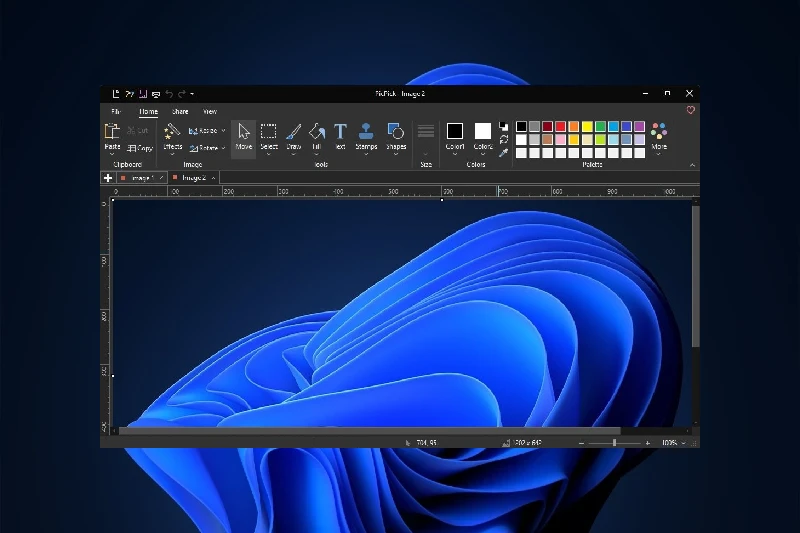Expand the Effects dropdown arrow

point(172,154)
